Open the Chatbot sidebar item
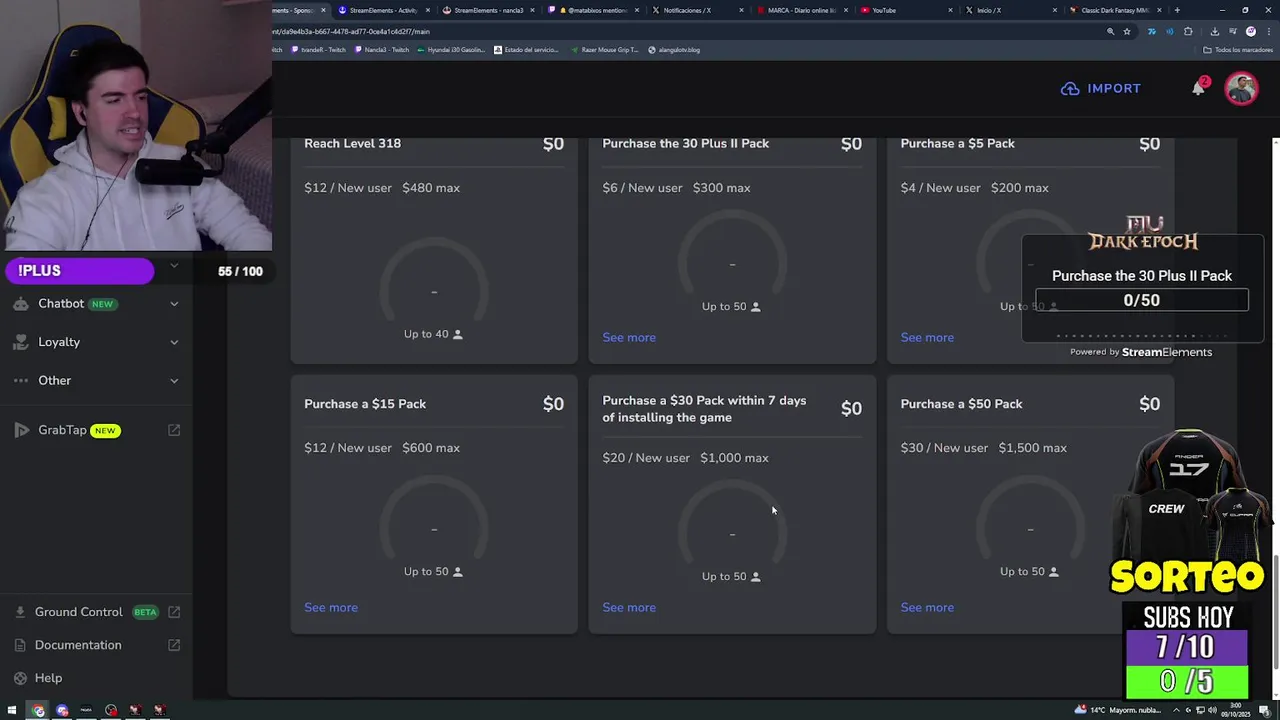This screenshot has width=1280, height=720. [96, 304]
